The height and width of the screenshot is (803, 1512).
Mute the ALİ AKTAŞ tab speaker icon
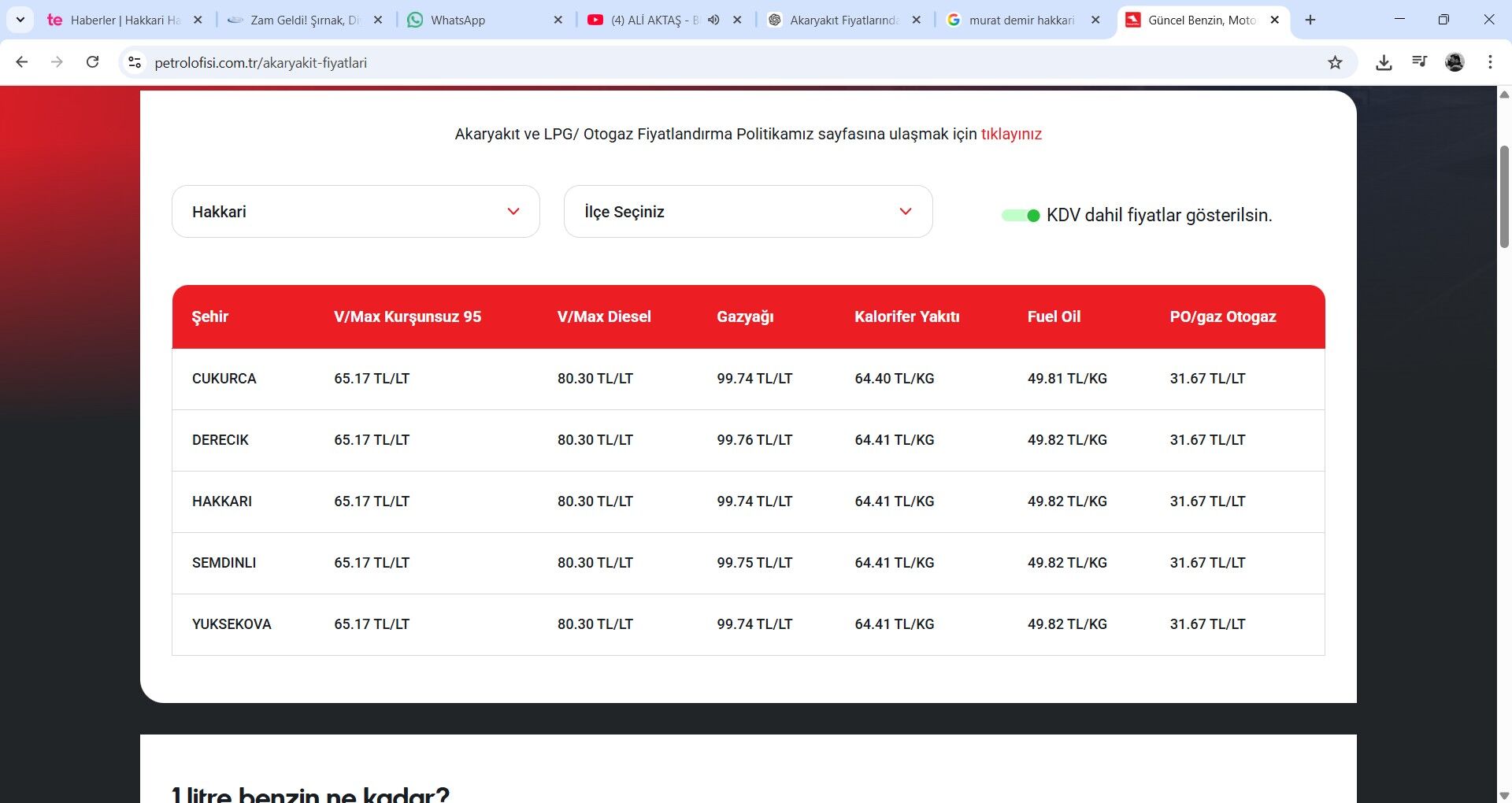713,20
